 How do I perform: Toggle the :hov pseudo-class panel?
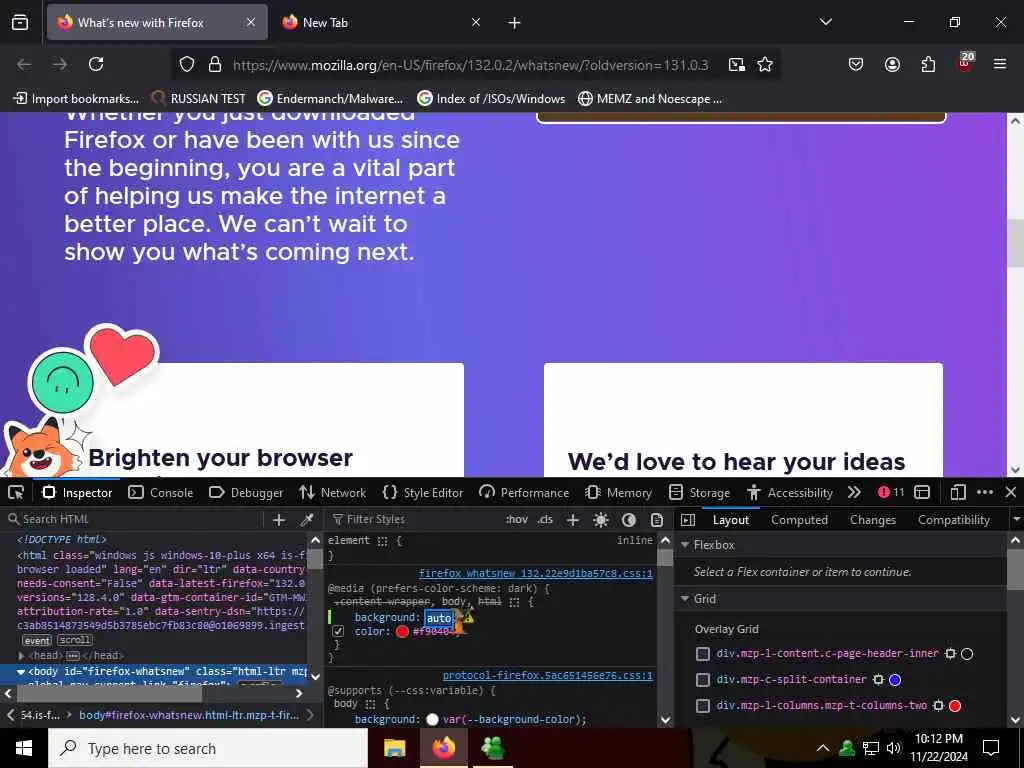click(x=517, y=520)
